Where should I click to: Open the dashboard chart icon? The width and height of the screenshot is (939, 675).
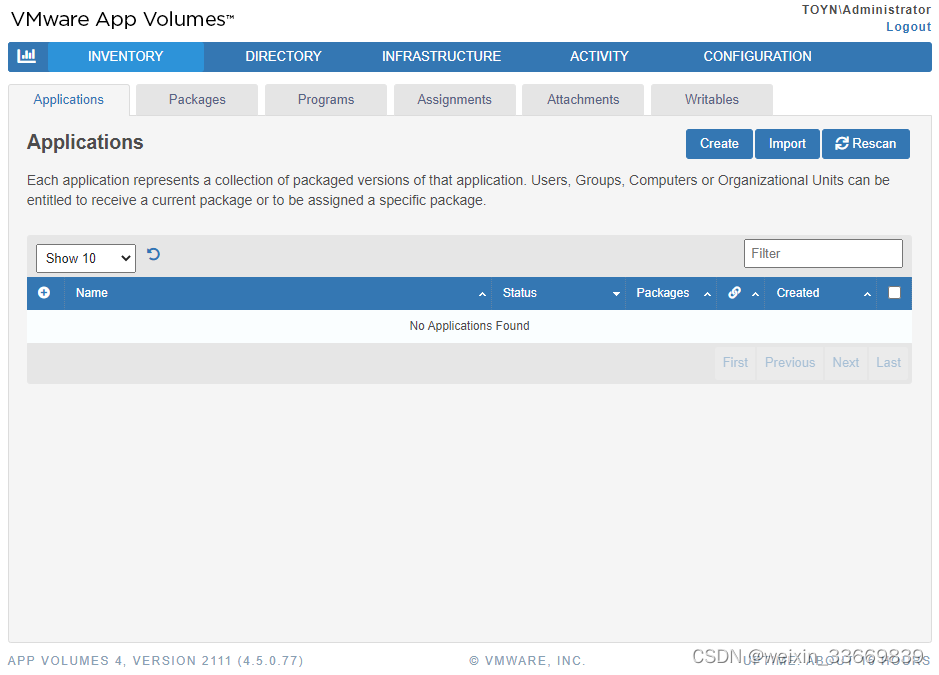(x=27, y=56)
